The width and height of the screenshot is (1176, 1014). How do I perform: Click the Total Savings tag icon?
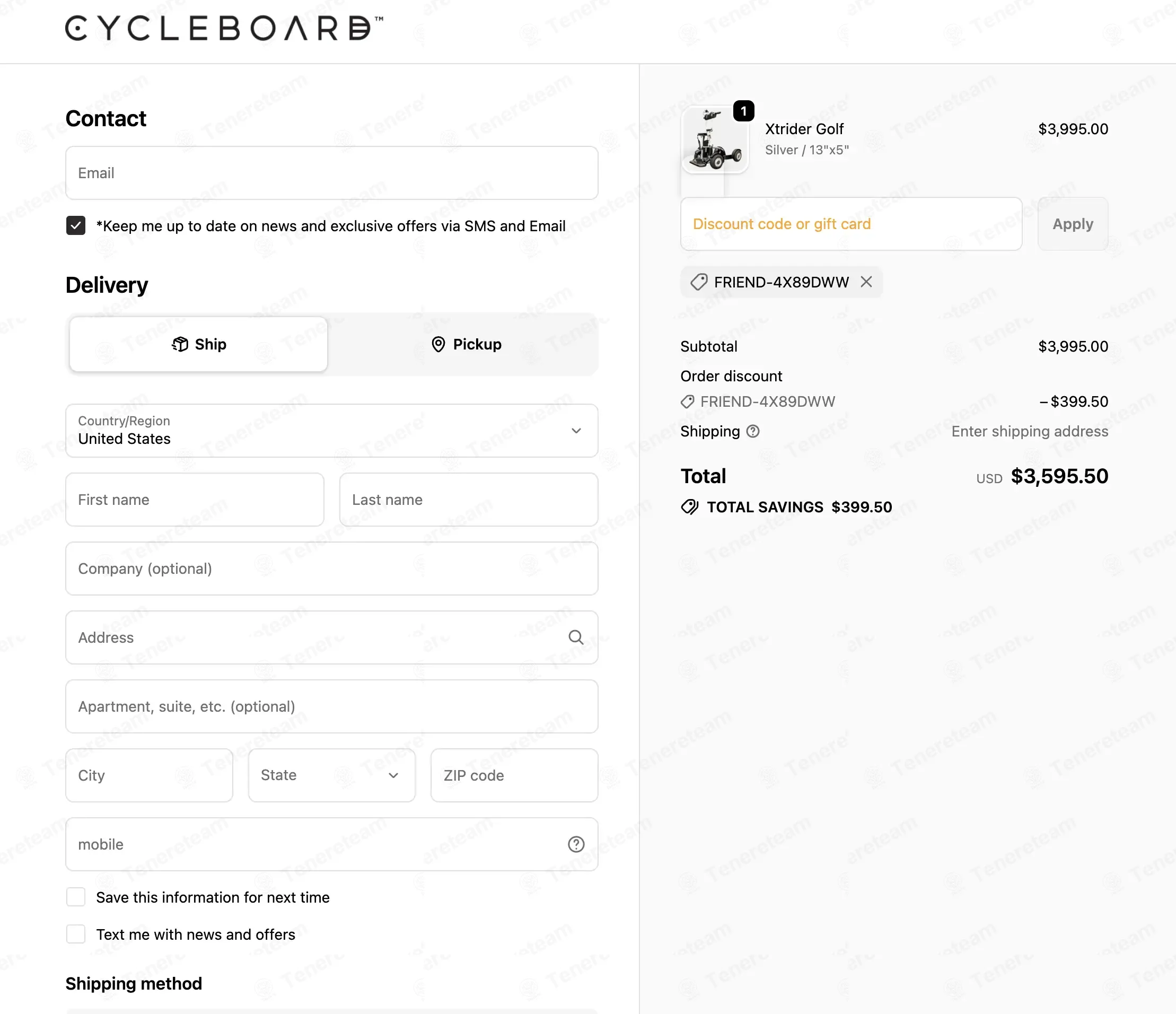click(x=690, y=507)
